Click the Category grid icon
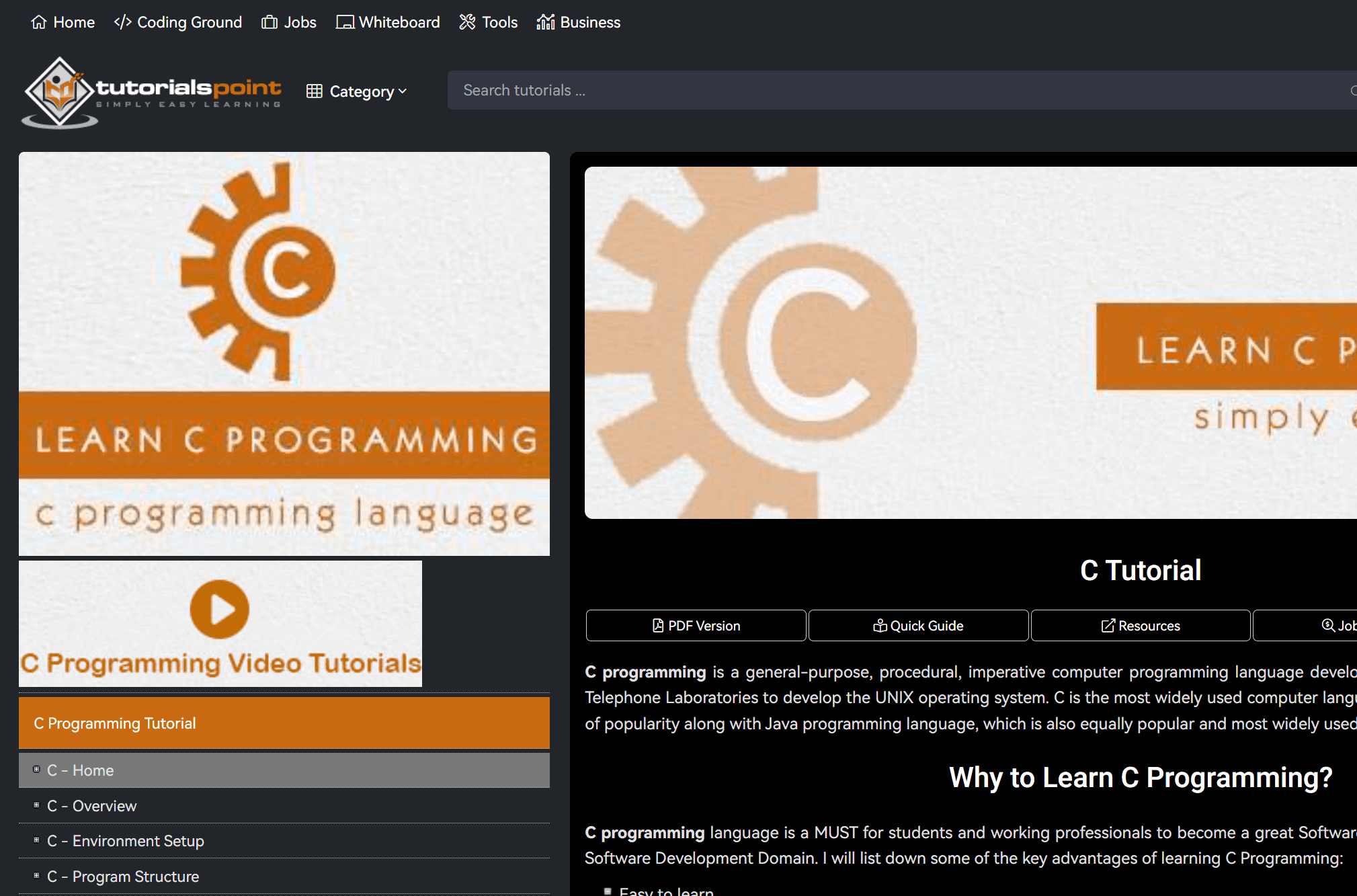The width and height of the screenshot is (1357, 896). (314, 91)
